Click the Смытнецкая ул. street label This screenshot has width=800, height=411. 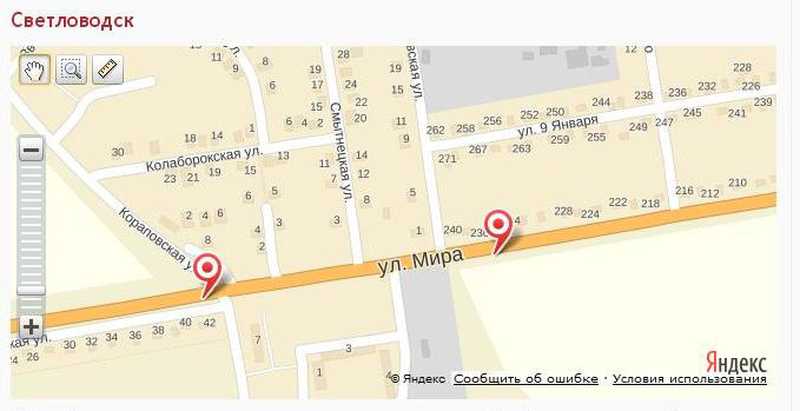[x=342, y=153]
